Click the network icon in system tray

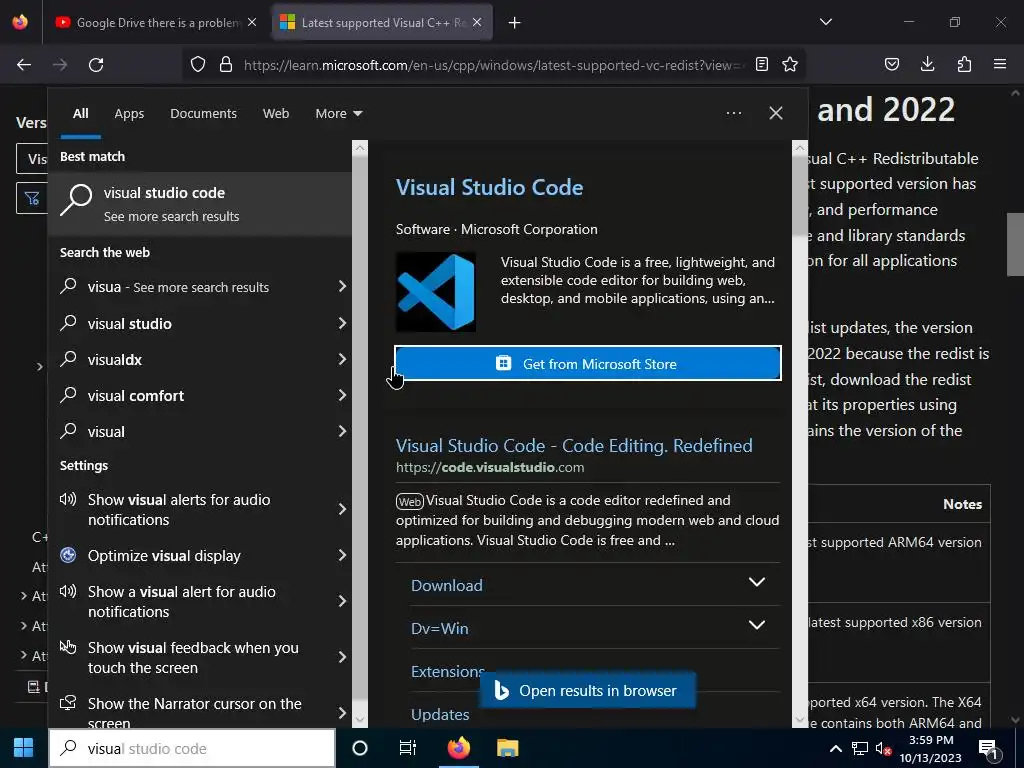click(x=859, y=749)
